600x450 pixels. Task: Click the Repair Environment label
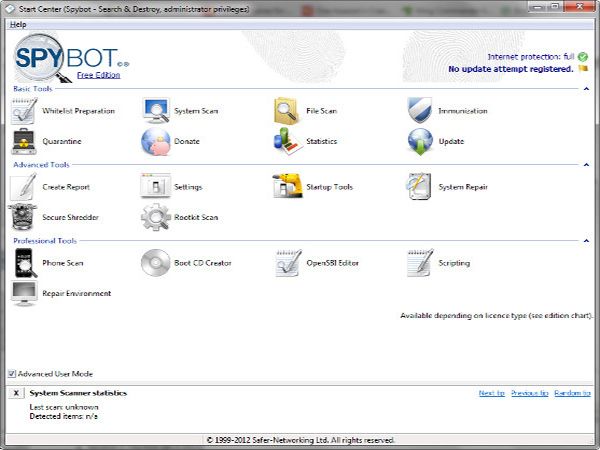tap(77, 293)
